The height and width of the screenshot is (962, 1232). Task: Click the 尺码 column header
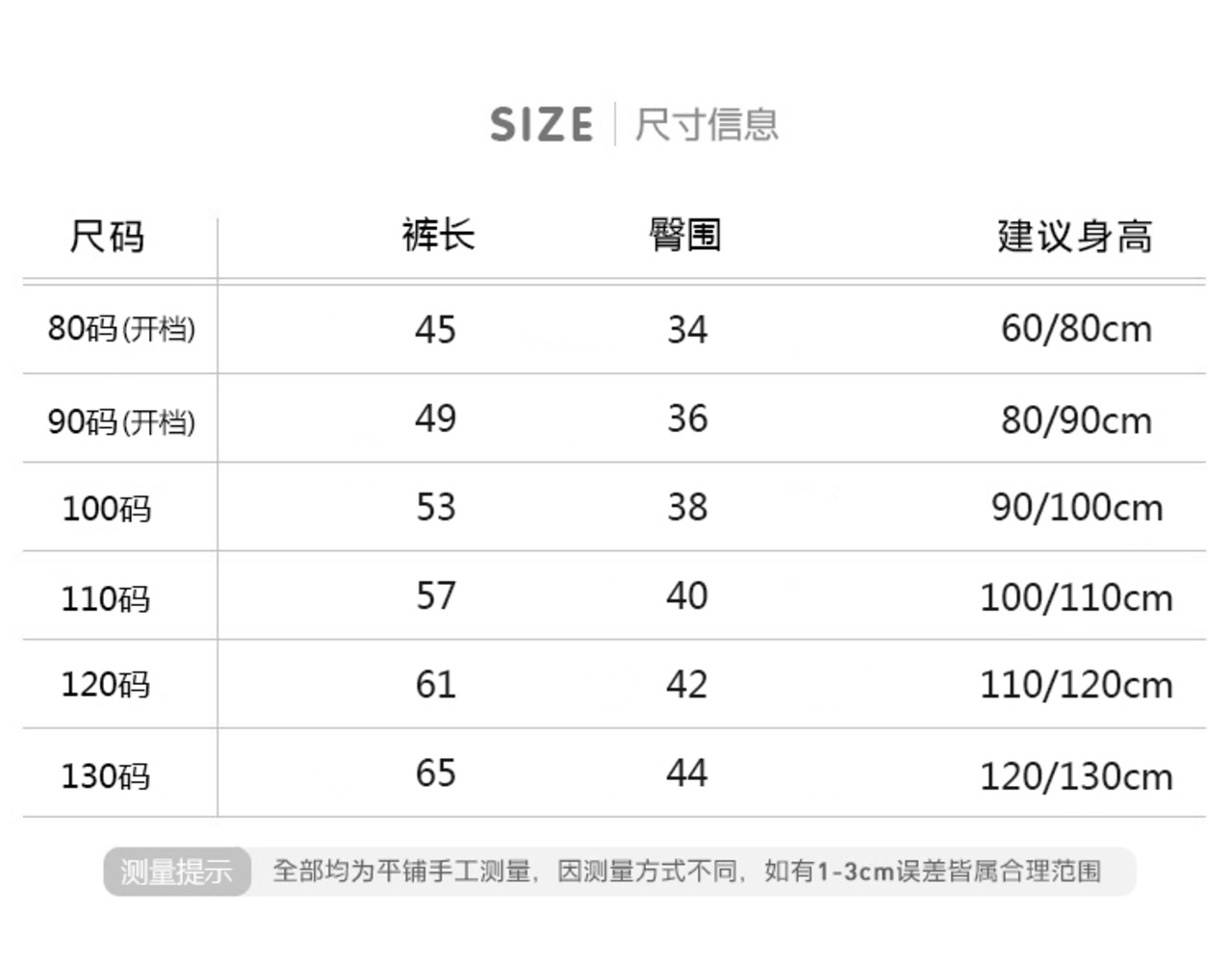click(x=107, y=237)
